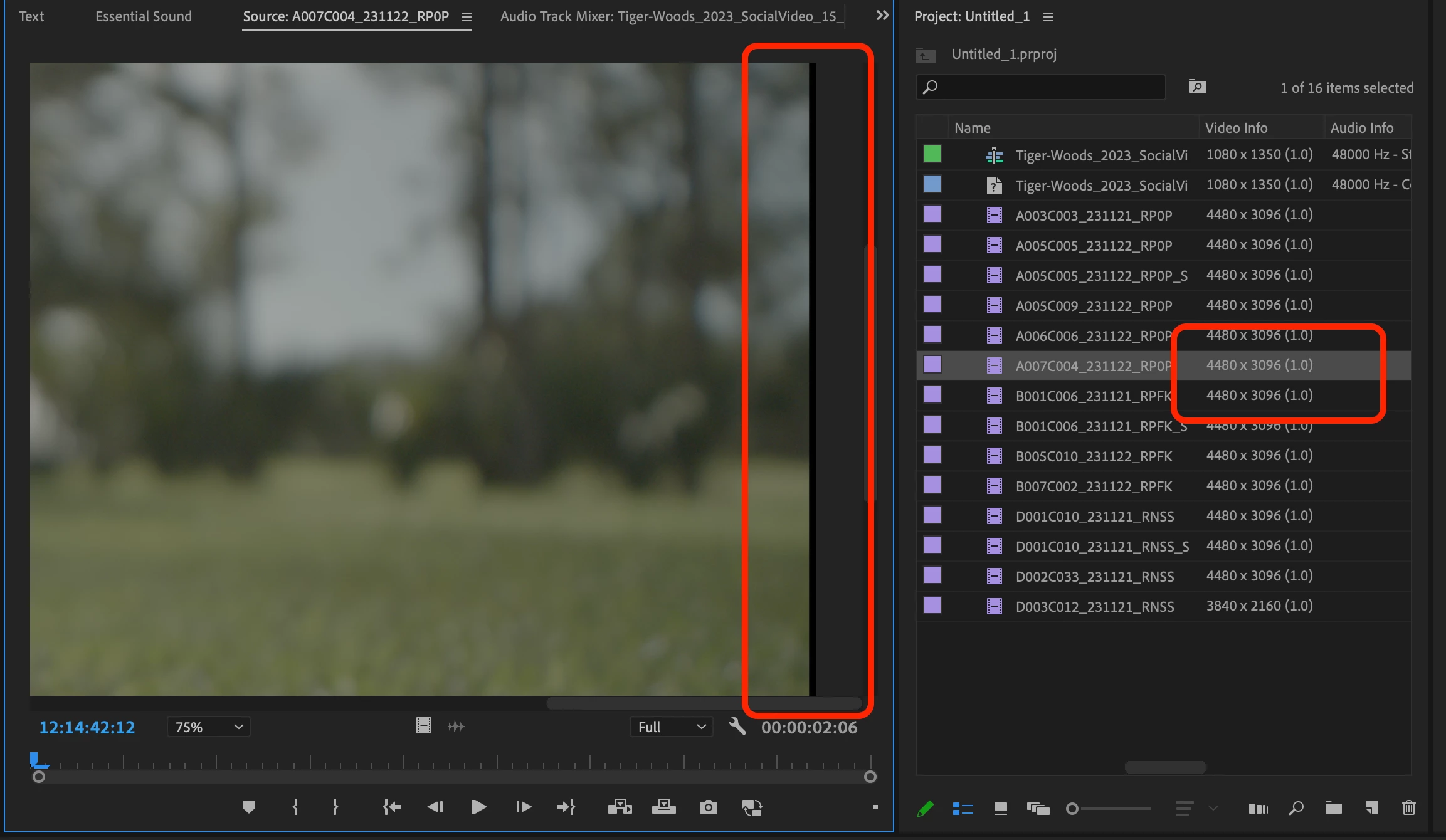Switch the Project panel to List View
This screenshot has height=840, width=1446.
[963, 809]
